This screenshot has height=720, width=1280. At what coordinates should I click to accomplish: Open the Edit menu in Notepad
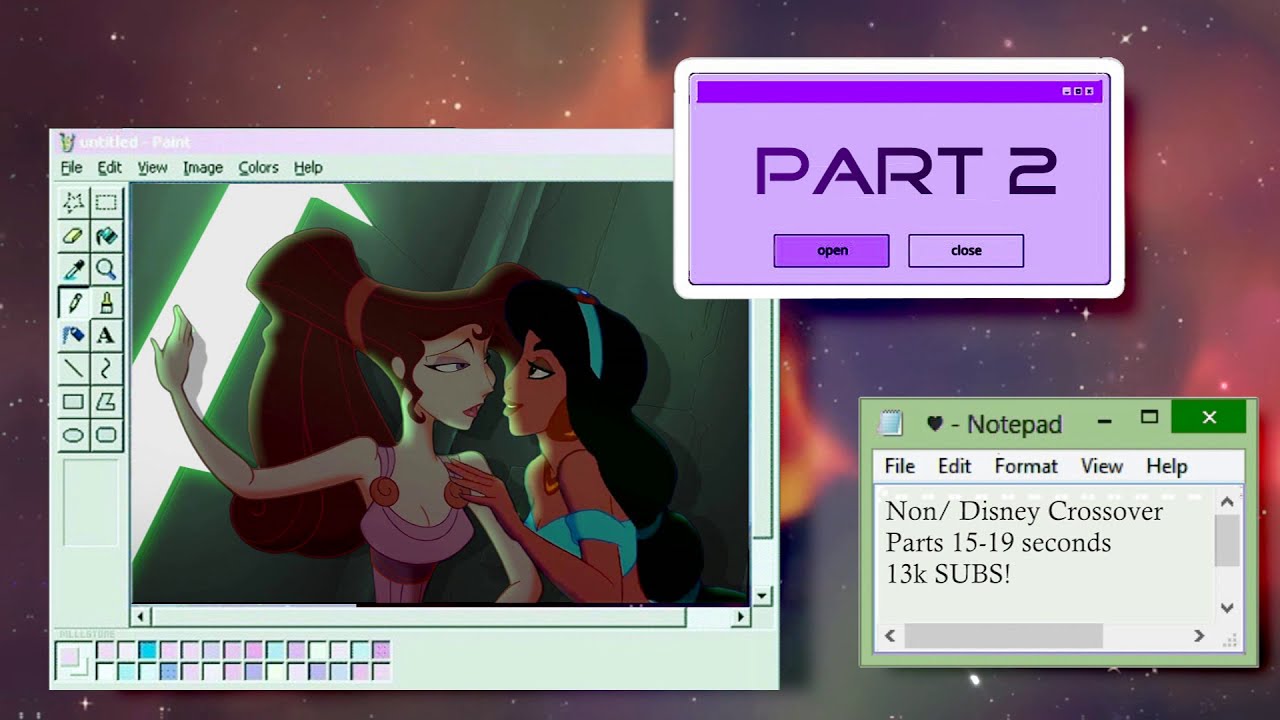click(954, 466)
